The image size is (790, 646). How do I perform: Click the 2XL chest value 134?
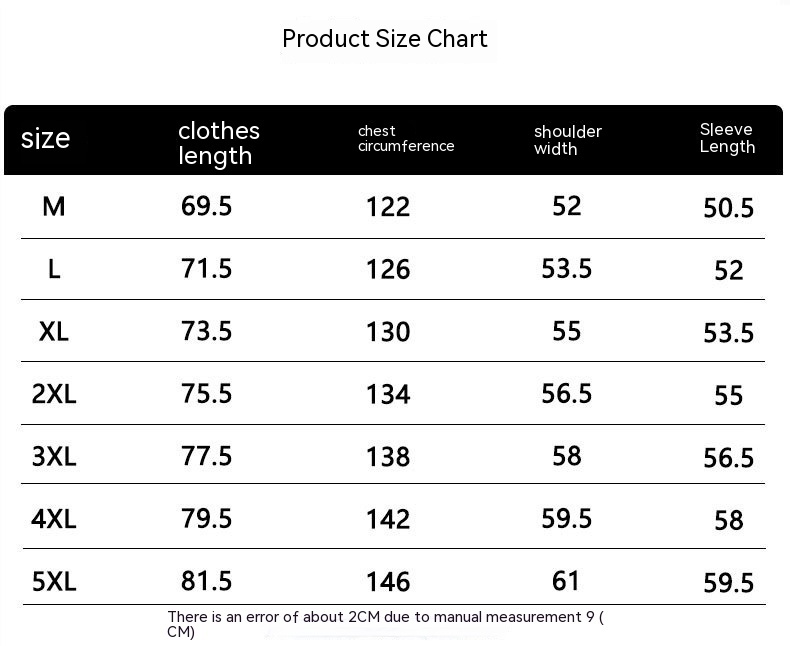tap(388, 394)
